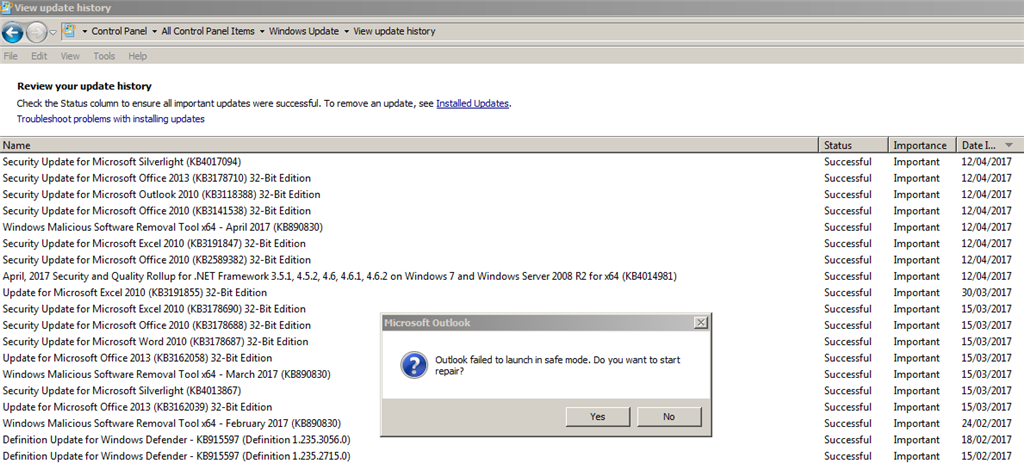Image resolution: width=1024 pixels, height=463 pixels.
Task: Expand the Windows Update breadcrumb arrow
Action: [x=262, y=31]
